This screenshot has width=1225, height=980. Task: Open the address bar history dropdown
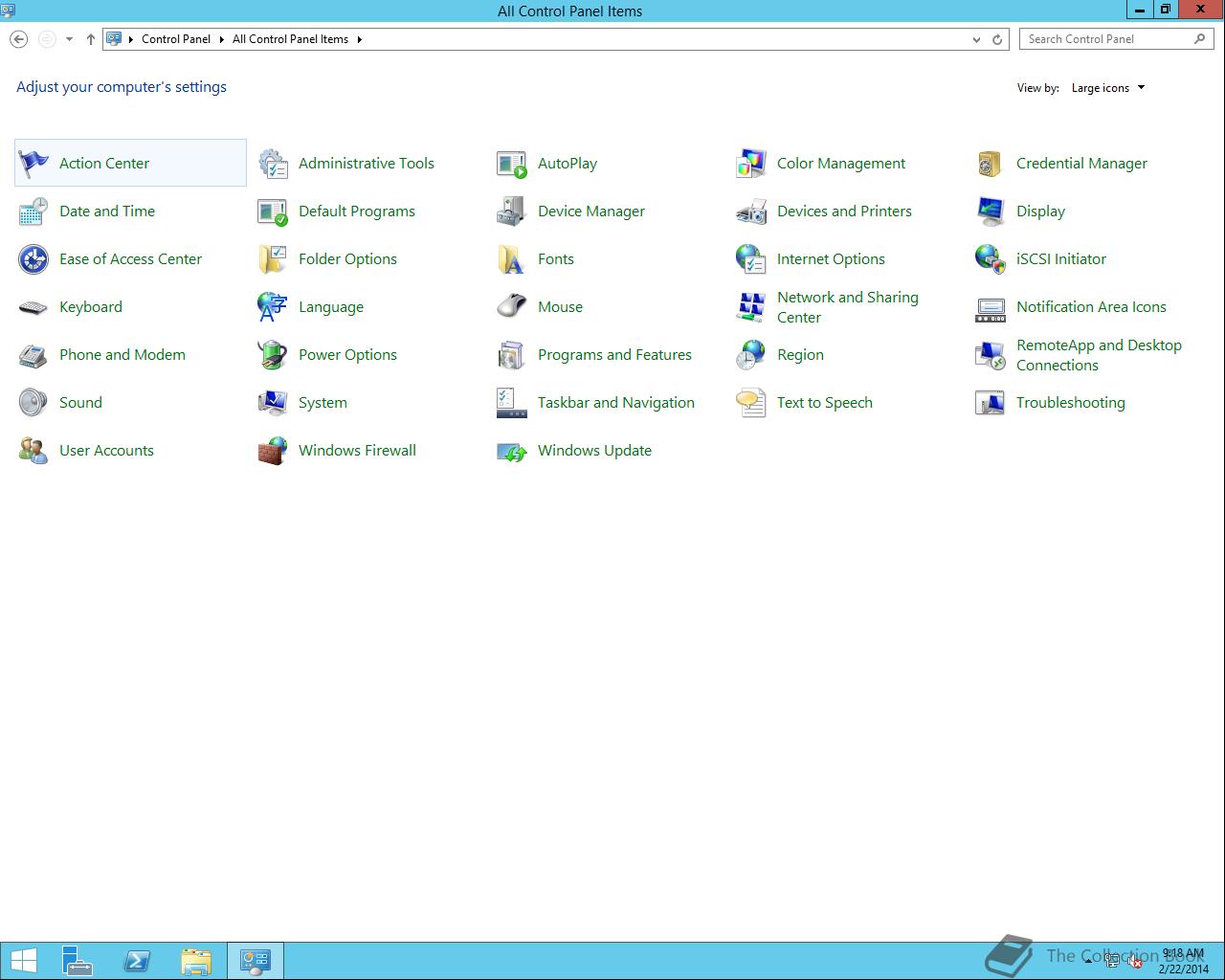tap(976, 39)
